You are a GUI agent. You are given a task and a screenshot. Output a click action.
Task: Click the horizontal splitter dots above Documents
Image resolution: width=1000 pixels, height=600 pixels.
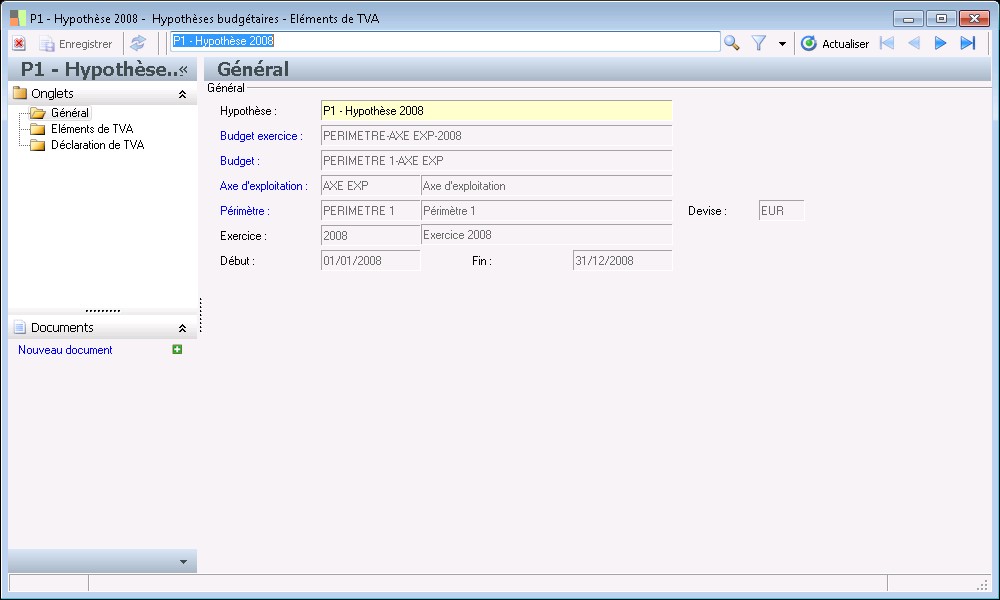(103, 311)
